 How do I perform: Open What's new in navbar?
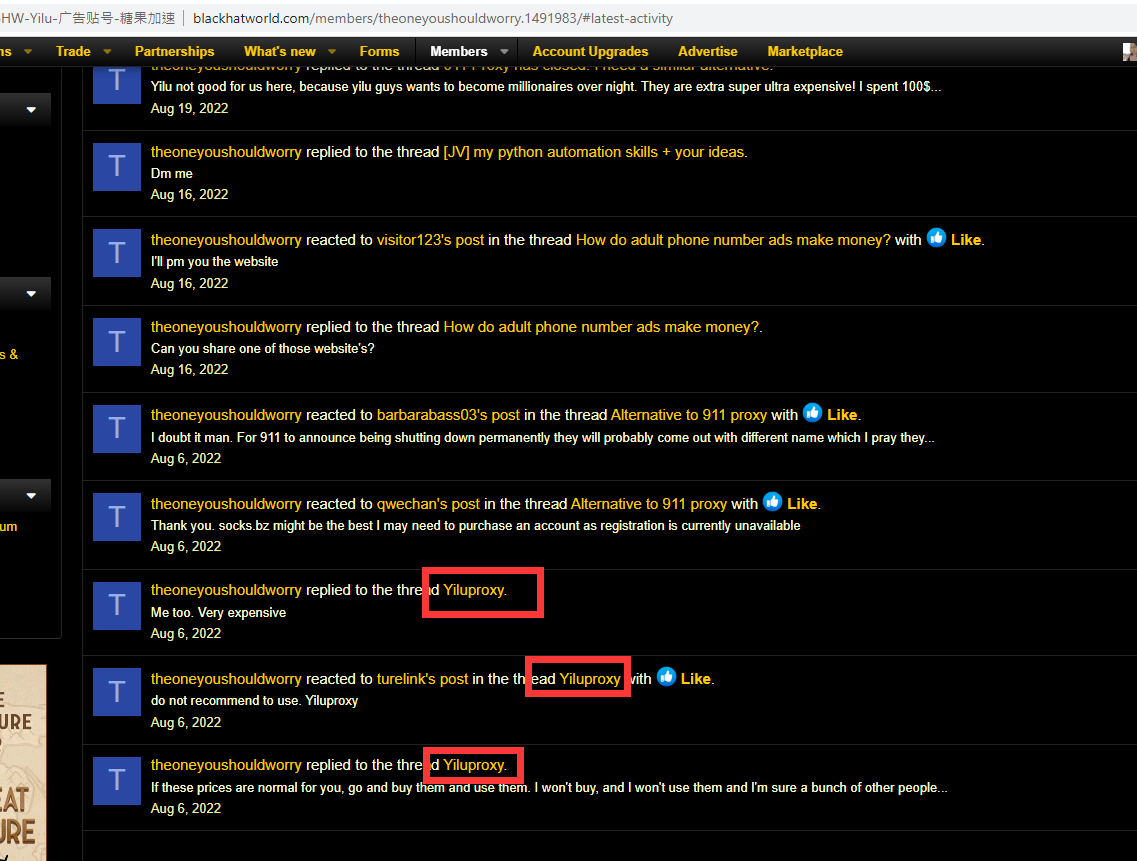coord(280,52)
